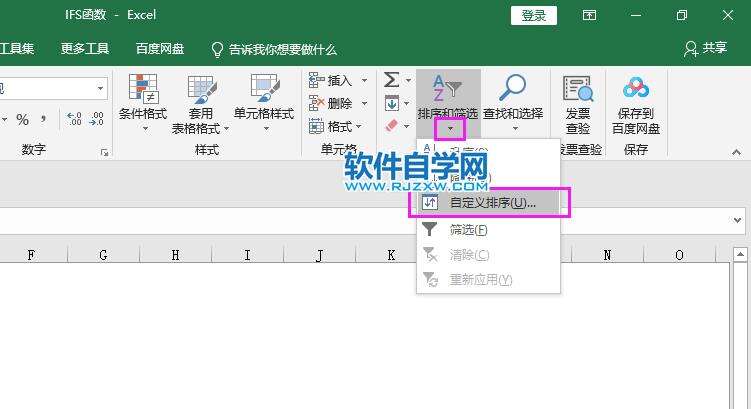Viewport: 751px width, 409px height.
Task: Click the Format (格式) cells icon
Action: point(316,126)
